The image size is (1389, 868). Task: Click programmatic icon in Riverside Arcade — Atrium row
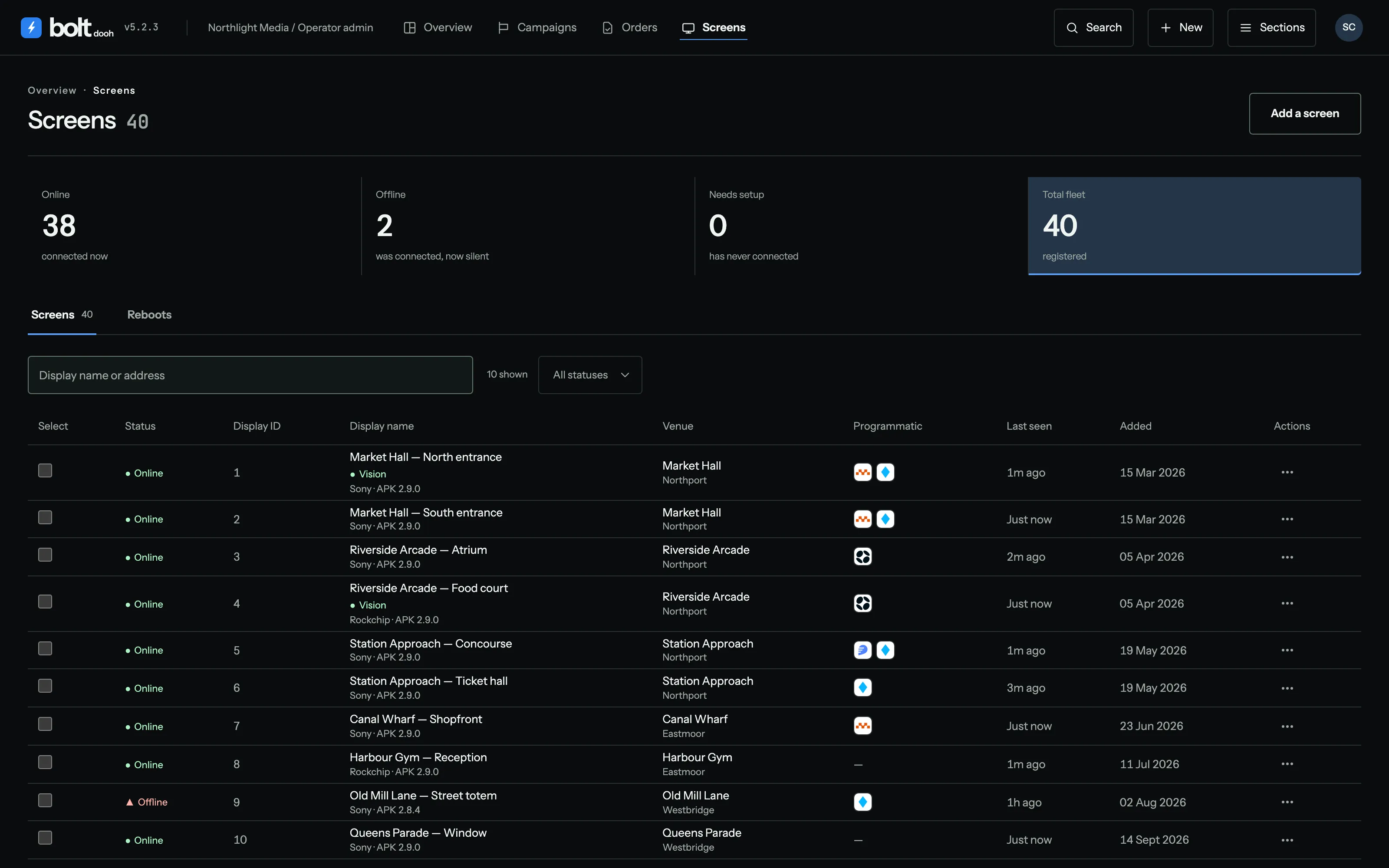(x=862, y=557)
